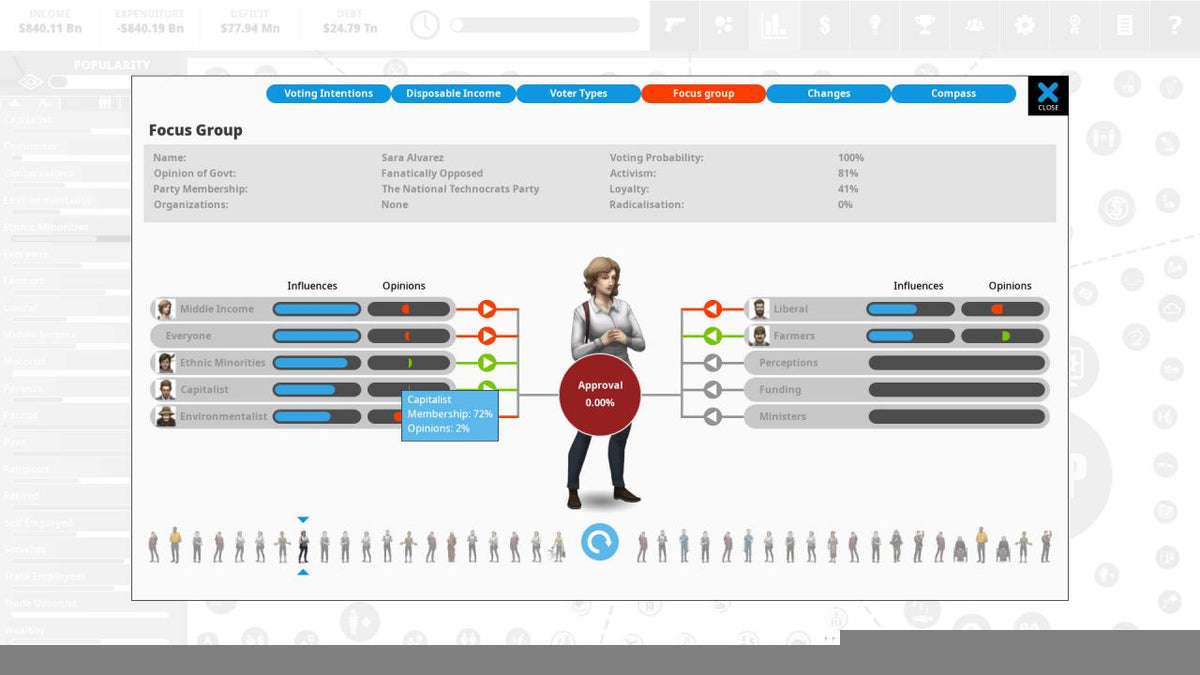The width and height of the screenshot is (1200, 675).
Task: Open the question mark help screen
Action: tap(1175, 25)
